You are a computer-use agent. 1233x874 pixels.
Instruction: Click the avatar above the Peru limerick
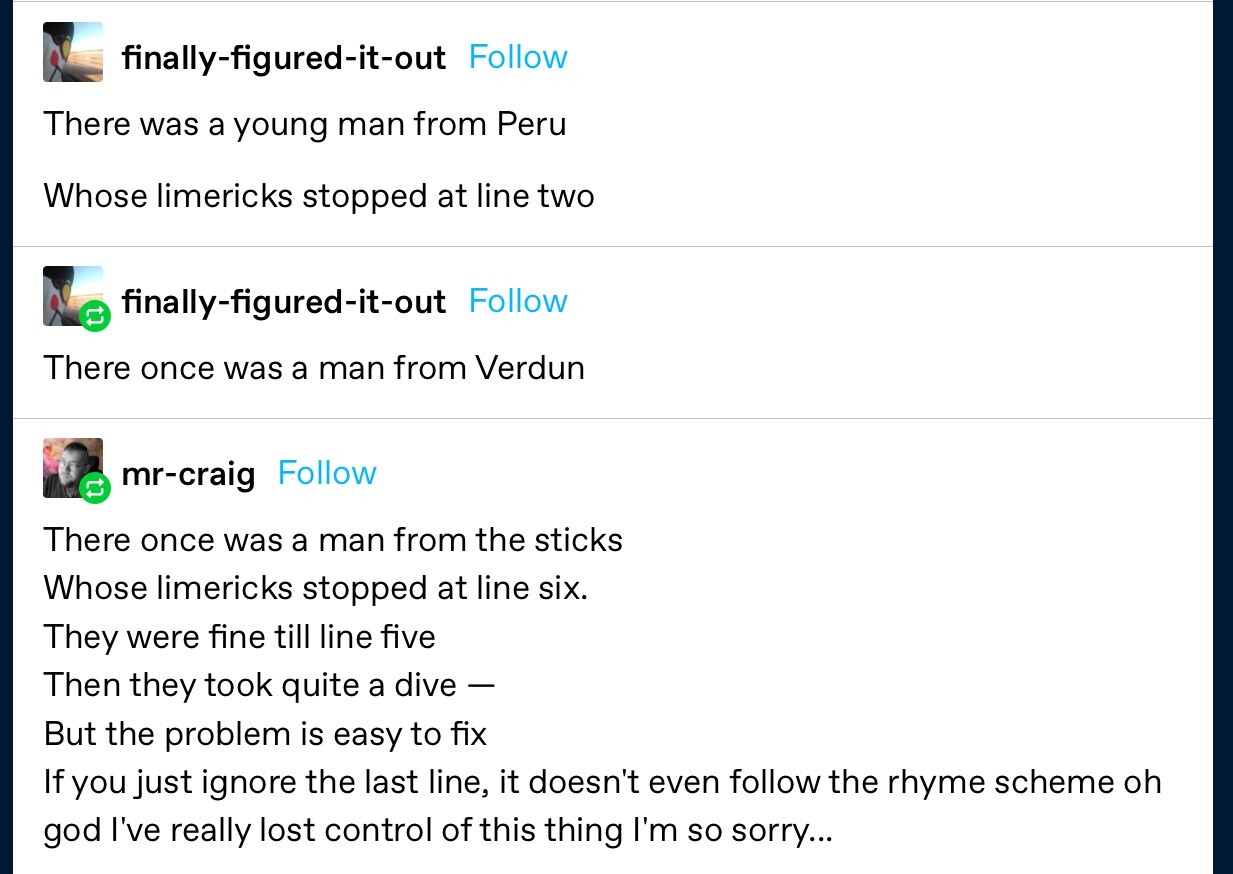point(73,52)
